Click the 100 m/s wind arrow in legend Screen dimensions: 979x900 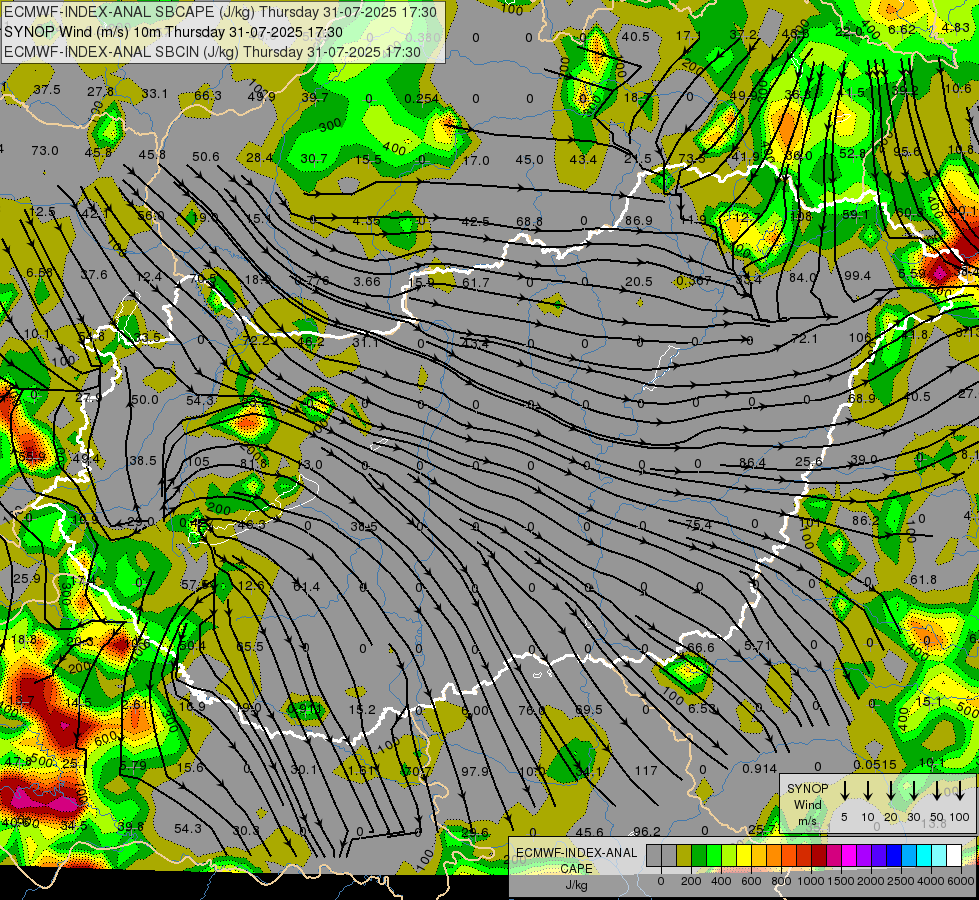pos(960,791)
